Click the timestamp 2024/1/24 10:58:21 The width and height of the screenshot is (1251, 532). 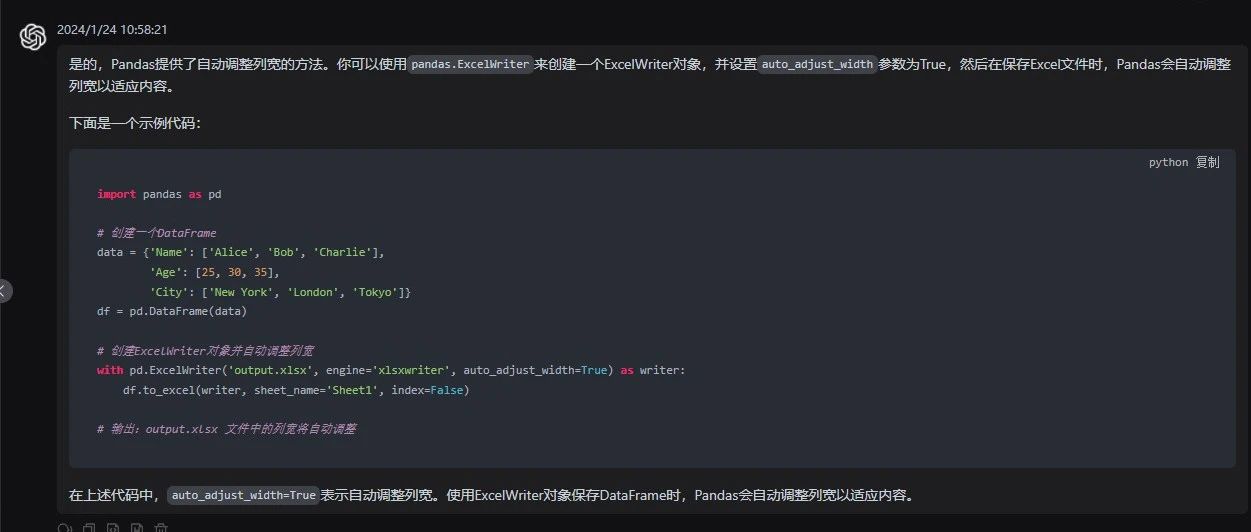tap(111, 30)
